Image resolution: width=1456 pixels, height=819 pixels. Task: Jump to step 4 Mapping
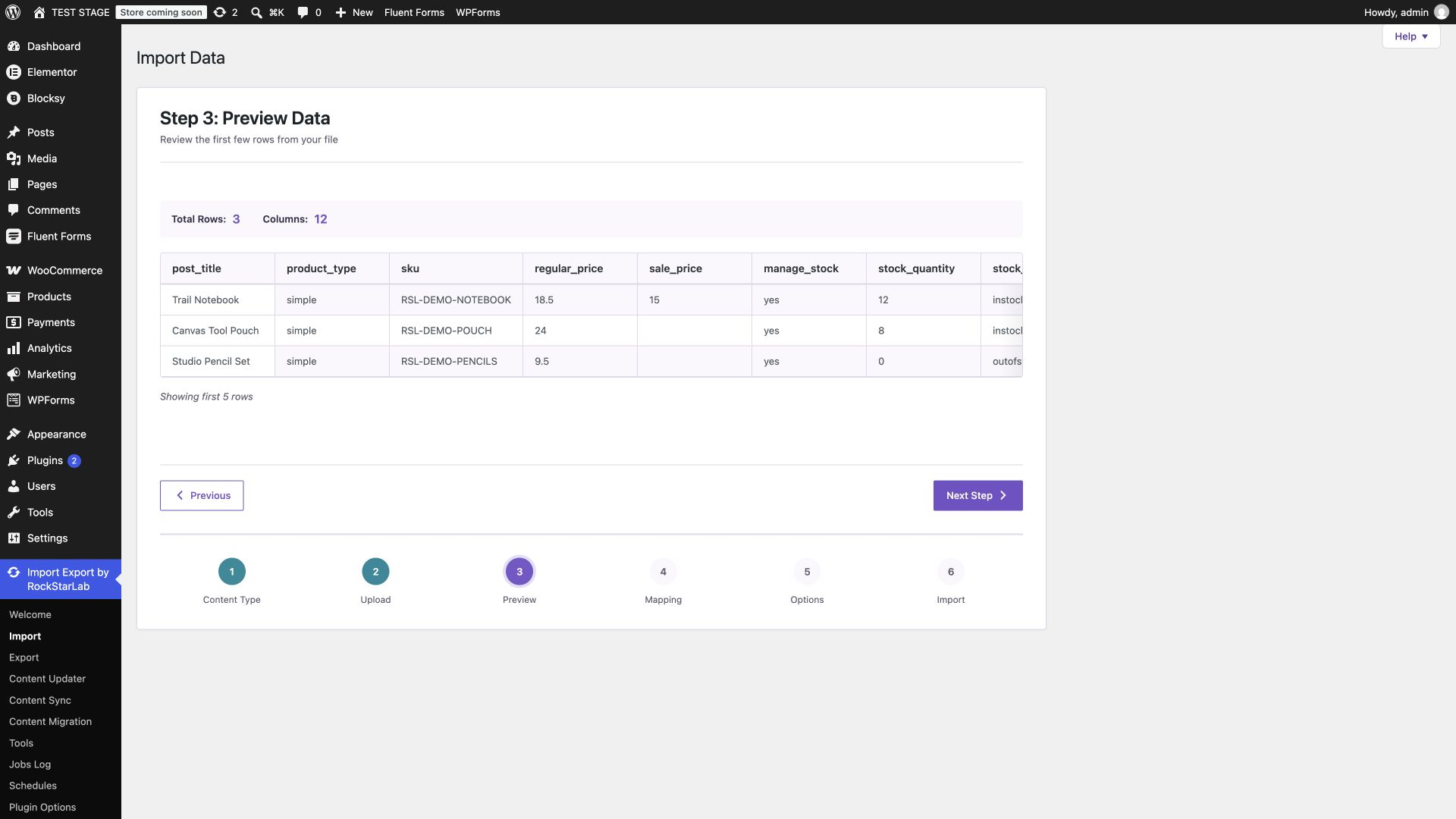(663, 572)
